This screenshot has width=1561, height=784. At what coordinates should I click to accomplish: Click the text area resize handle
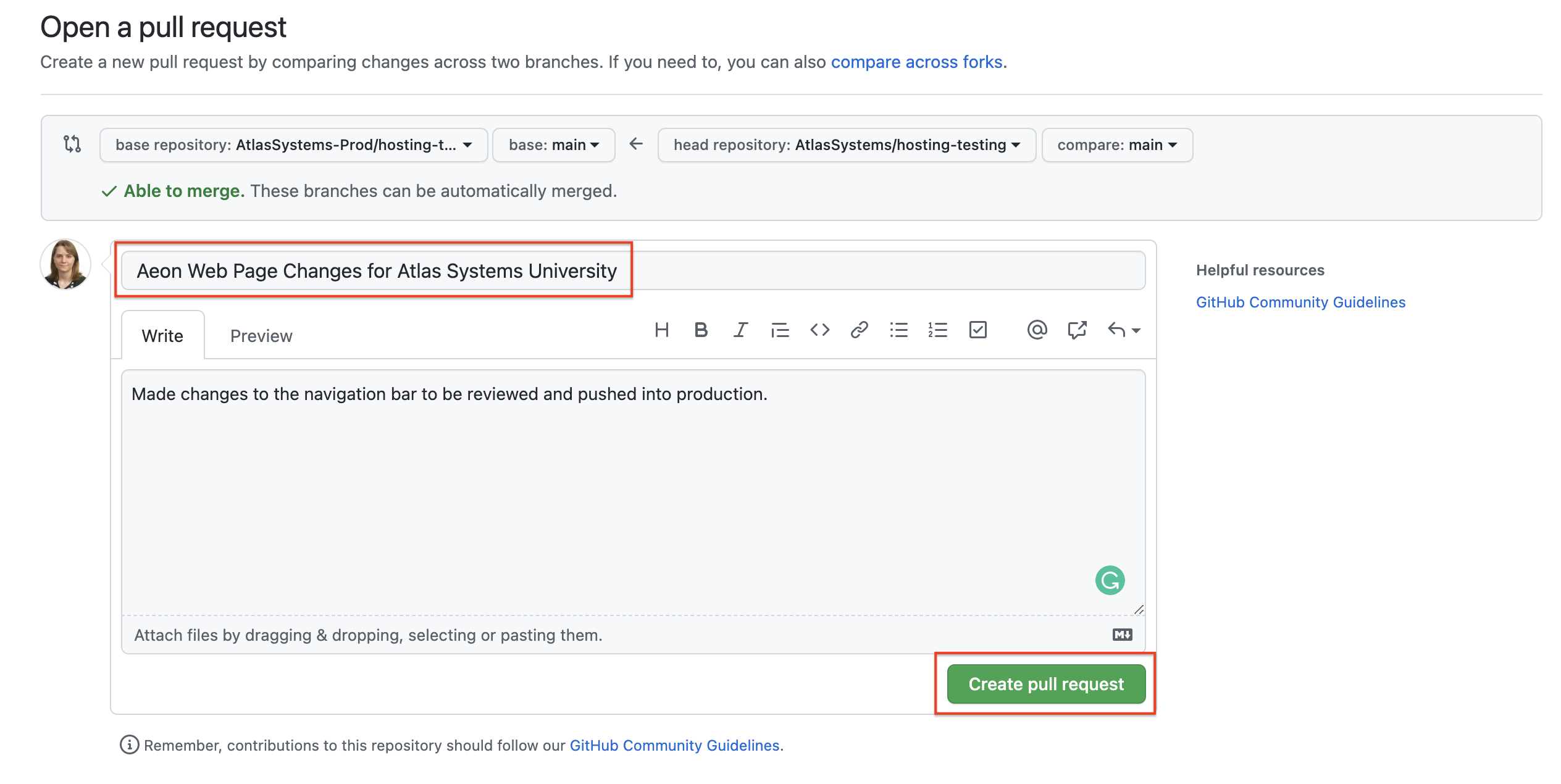[x=1139, y=610]
